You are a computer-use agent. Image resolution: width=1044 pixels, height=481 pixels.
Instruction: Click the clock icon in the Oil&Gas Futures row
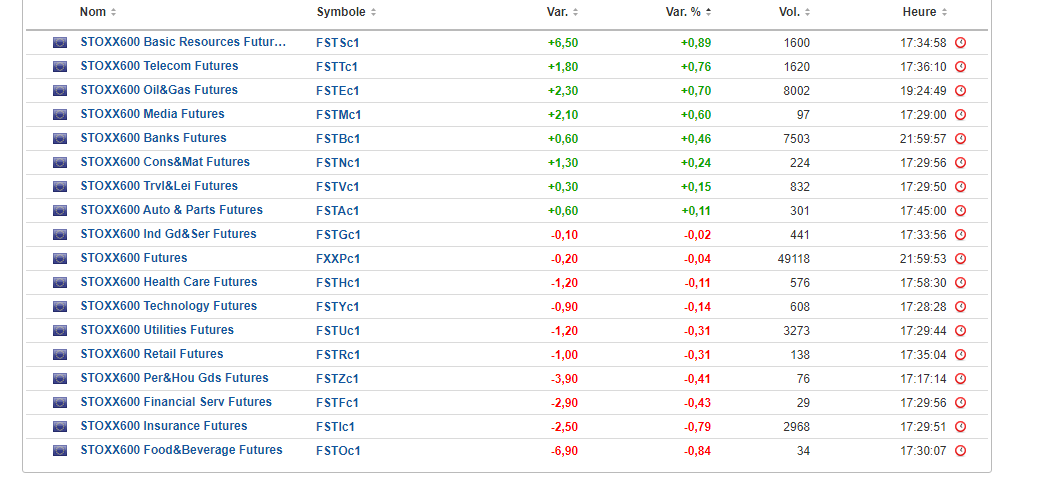(961, 91)
